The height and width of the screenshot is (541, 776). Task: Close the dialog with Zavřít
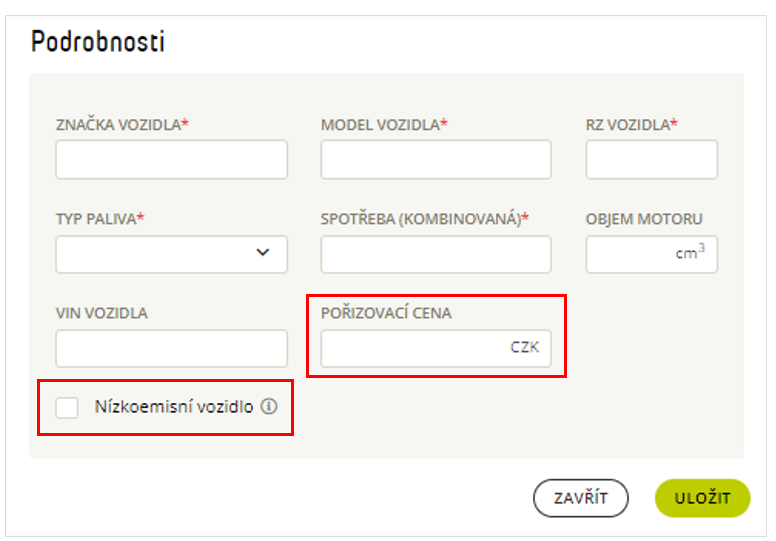tap(581, 498)
